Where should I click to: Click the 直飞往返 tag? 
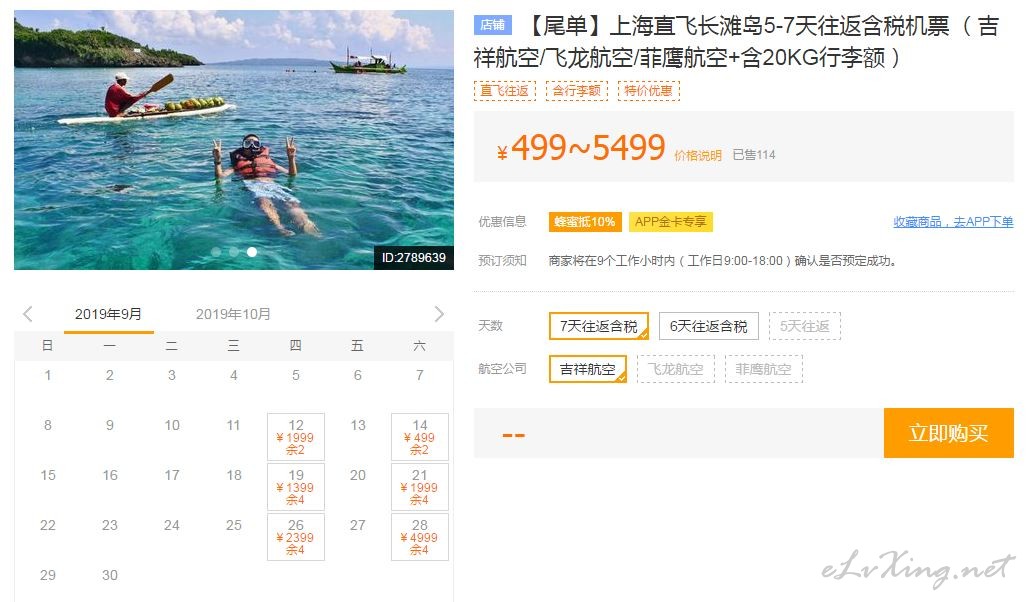tap(504, 90)
